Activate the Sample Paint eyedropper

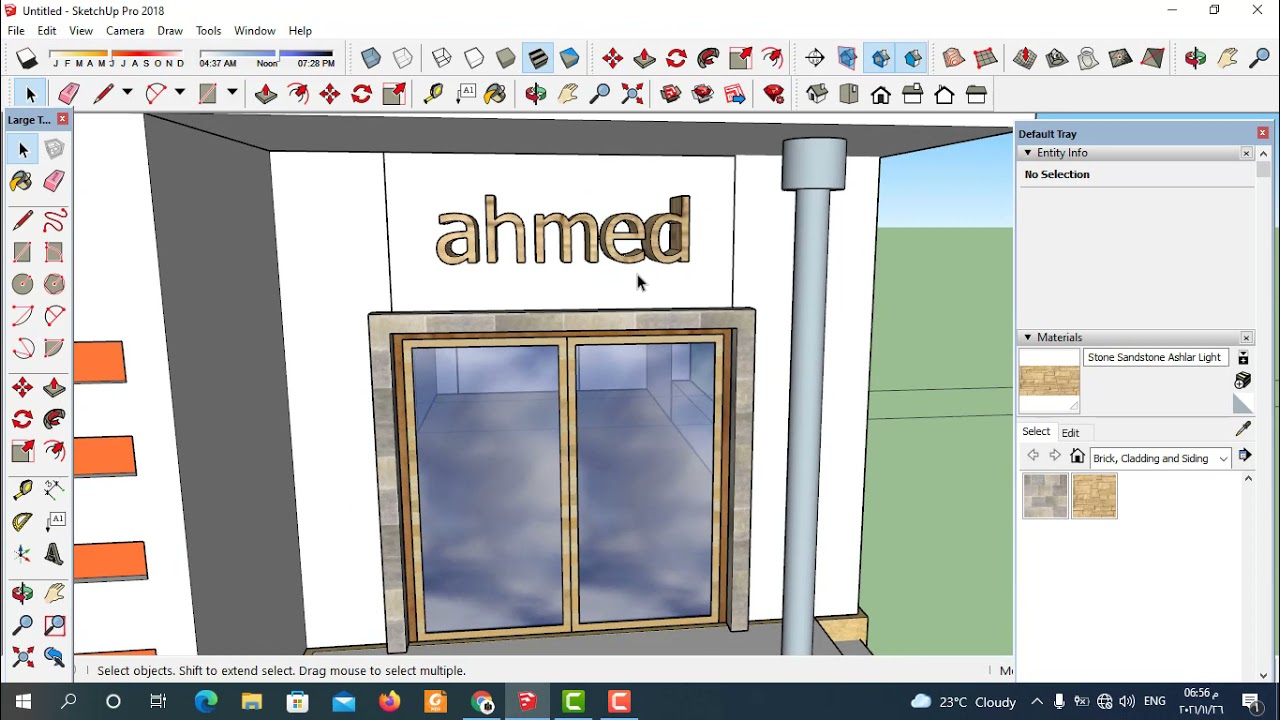click(1243, 429)
